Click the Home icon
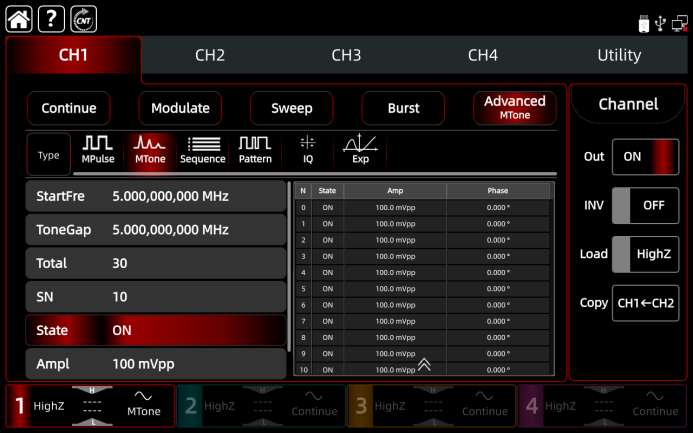 pos(19,18)
